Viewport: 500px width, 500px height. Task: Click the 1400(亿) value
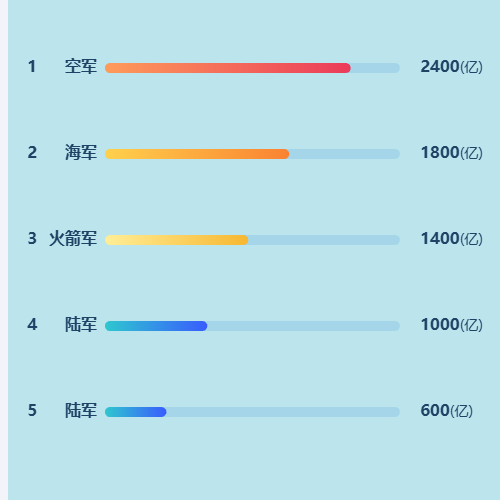click(451, 239)
